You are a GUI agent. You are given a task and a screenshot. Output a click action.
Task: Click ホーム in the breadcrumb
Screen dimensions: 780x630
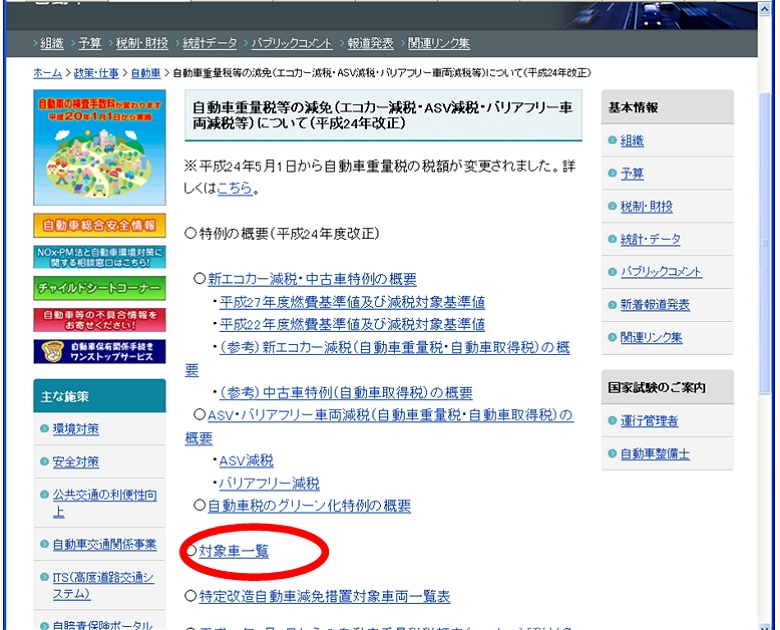tap(47, 73)
